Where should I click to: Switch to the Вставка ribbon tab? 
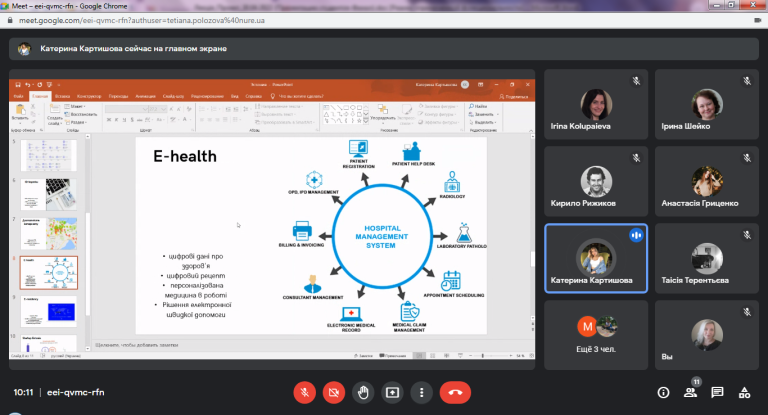[x=62, y=97]
